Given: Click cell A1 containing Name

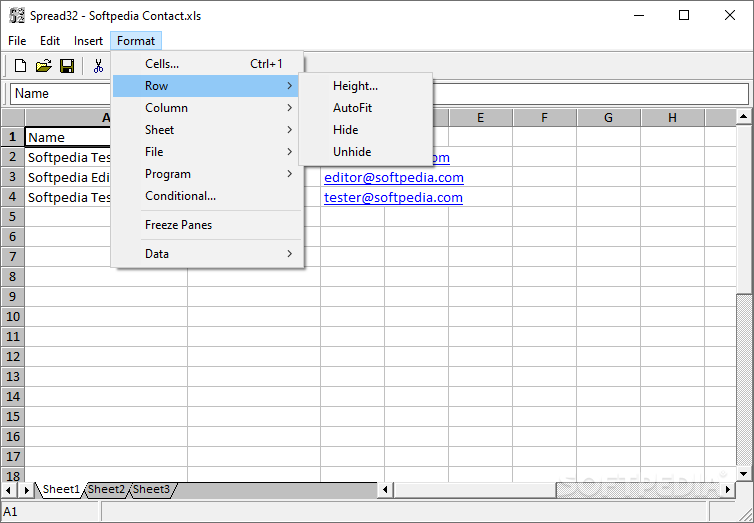Looking at the screenshot, I should (x=69, y=137).
